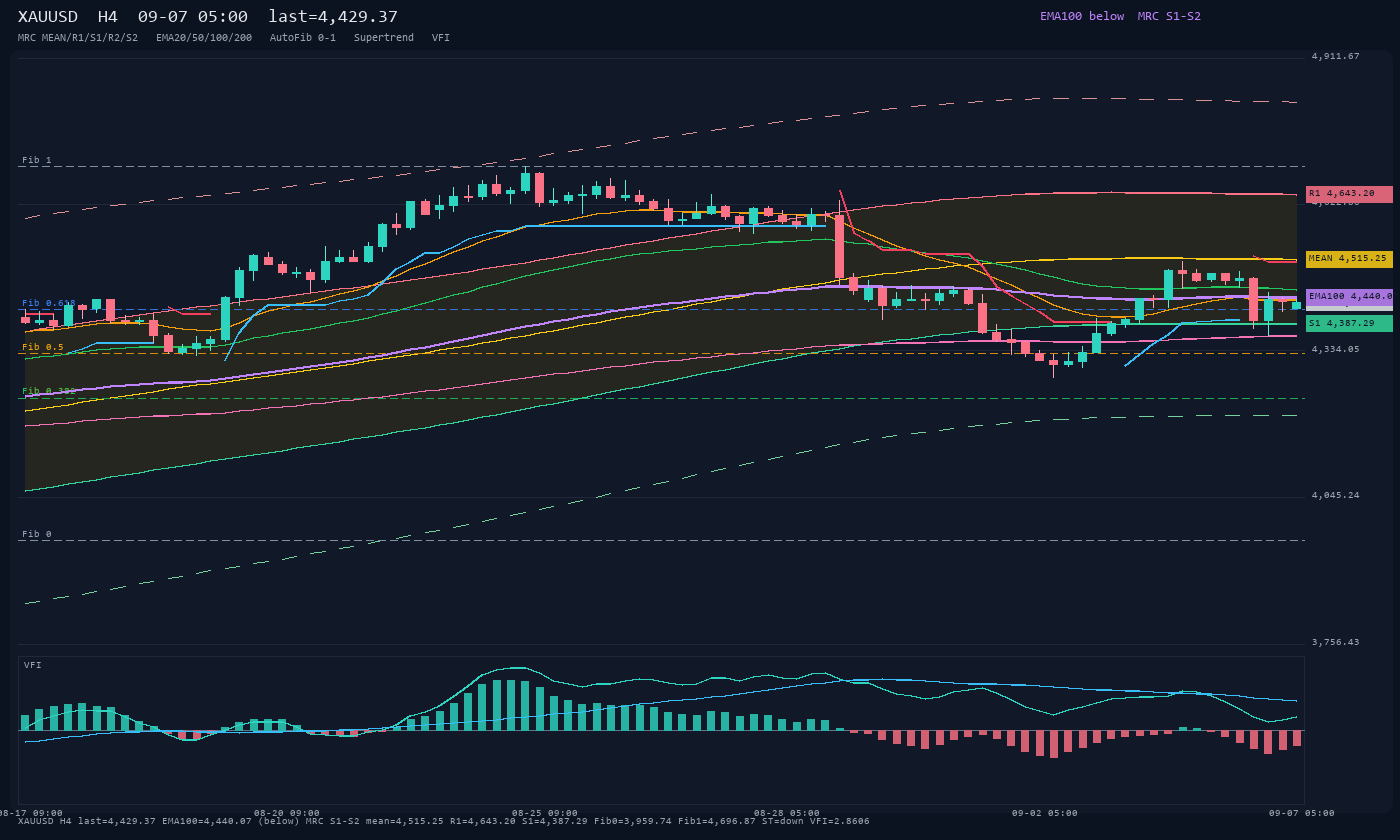
Task: Click the R1 4,643.20 price tag
Action: 1349,194
